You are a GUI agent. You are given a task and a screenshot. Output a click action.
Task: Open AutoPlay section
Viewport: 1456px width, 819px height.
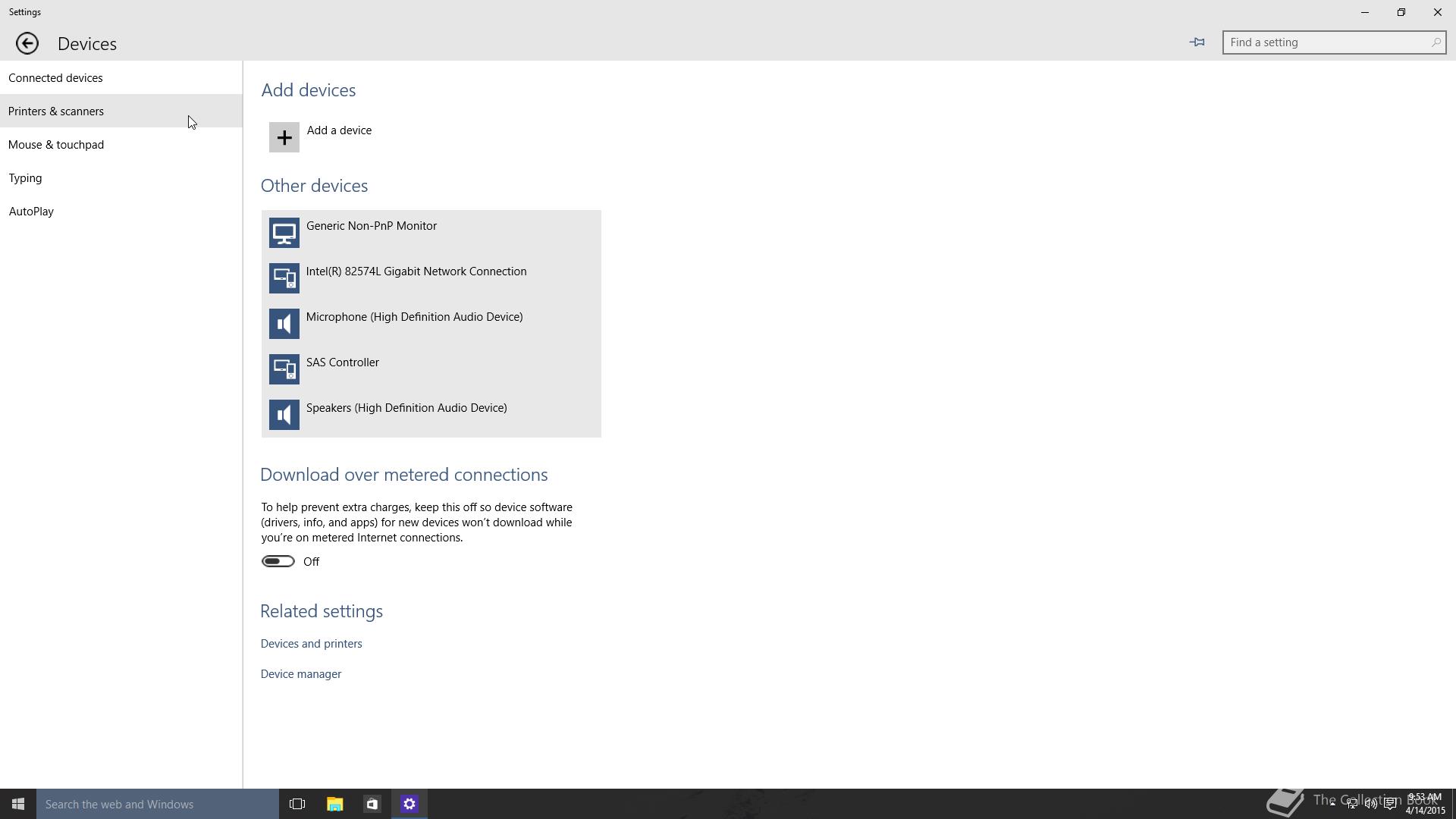(121, 212)
